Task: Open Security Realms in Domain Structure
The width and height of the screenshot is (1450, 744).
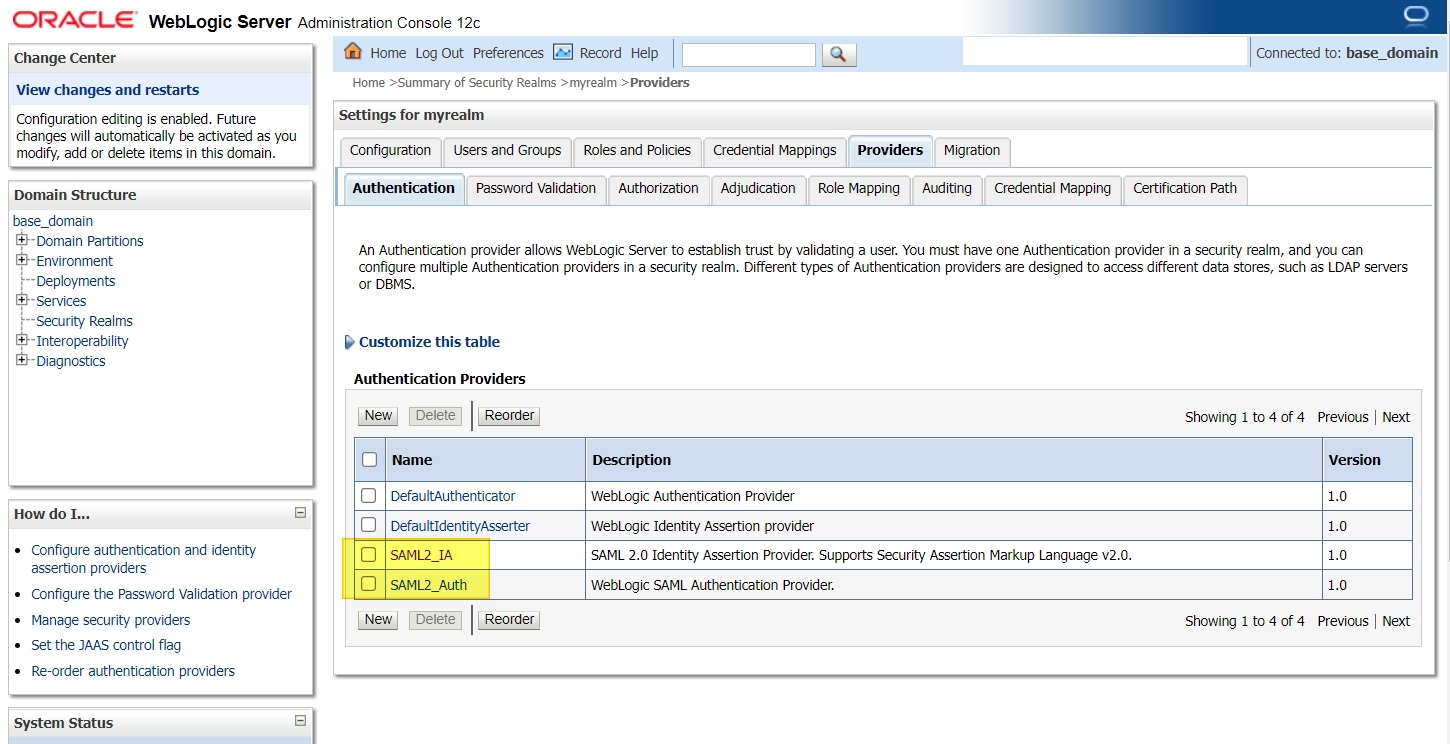Action: 84,321
